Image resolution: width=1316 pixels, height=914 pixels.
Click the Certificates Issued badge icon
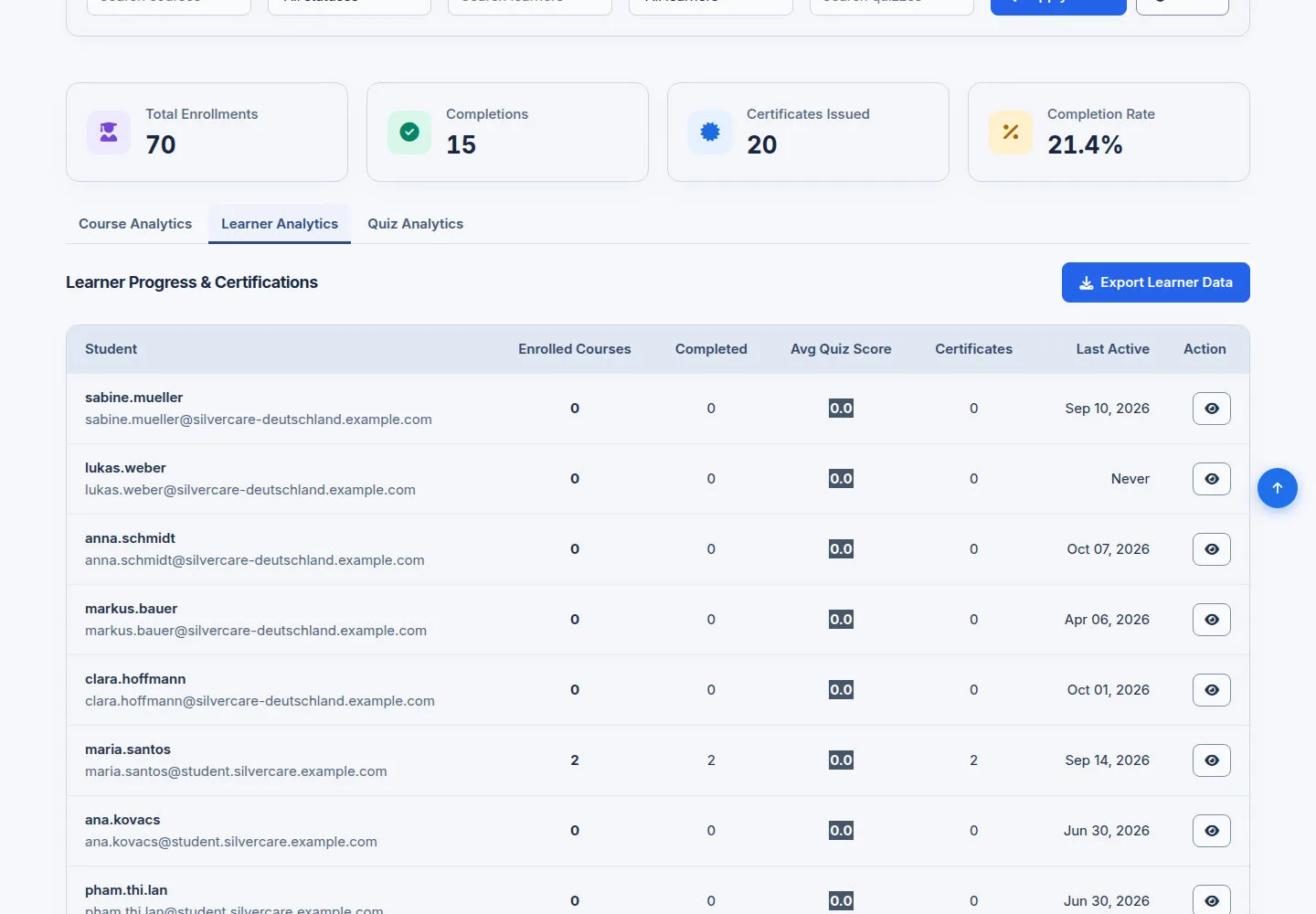710,133
